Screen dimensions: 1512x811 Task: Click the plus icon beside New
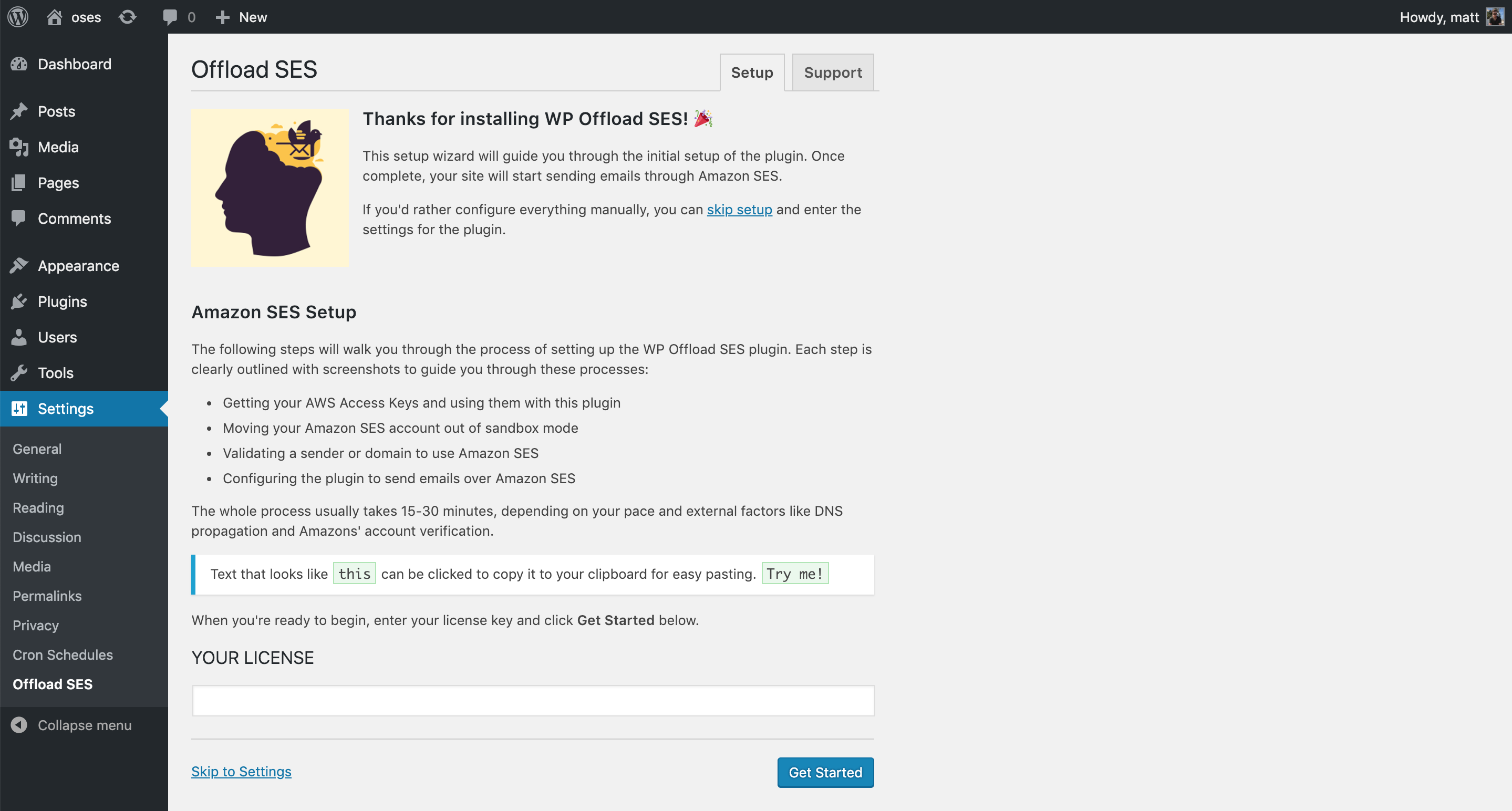(222, 17)
